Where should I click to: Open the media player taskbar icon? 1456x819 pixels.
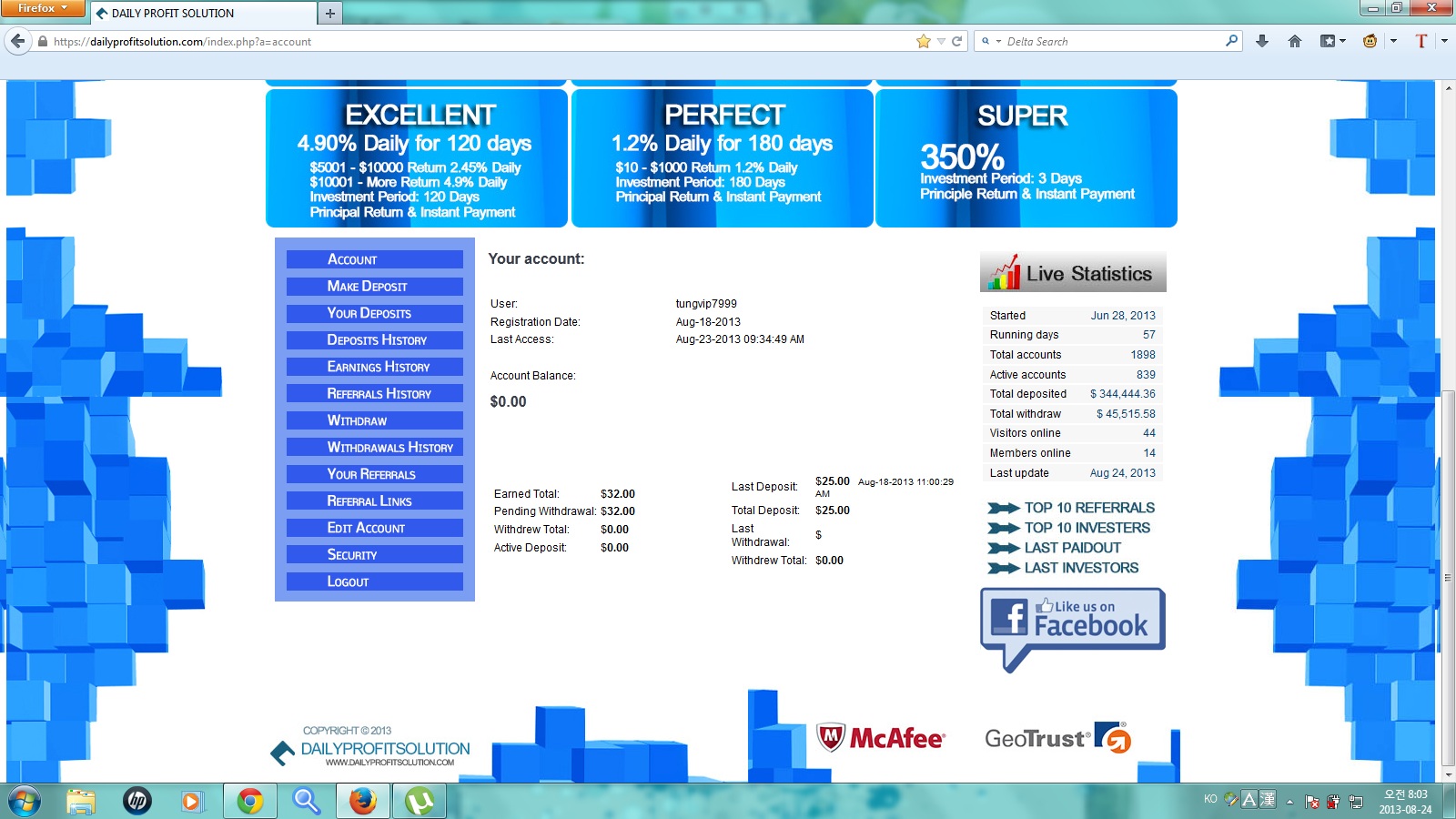(191, 801)
